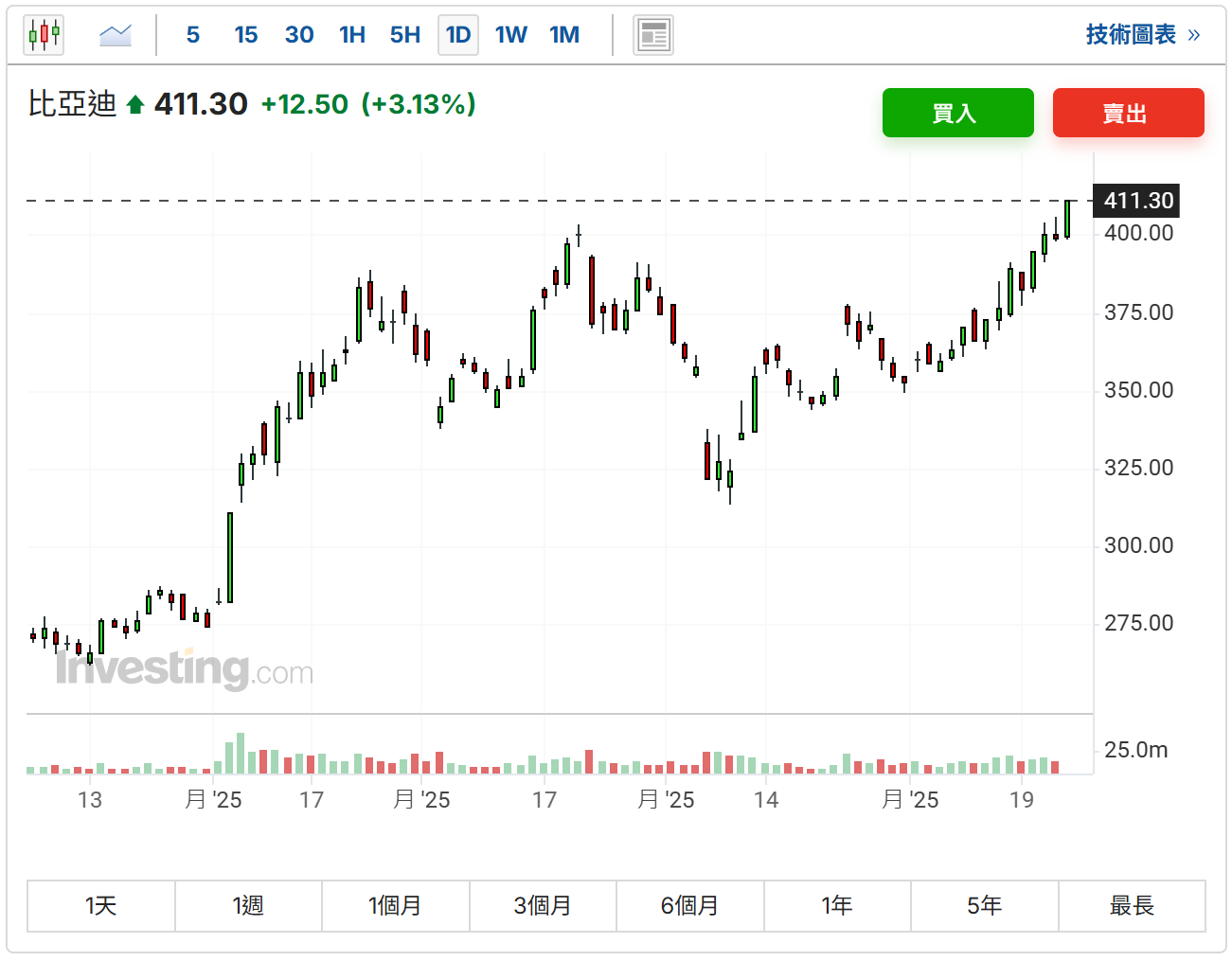Click the 325.00 axis label
1232x961 pixels.
pos(1138,468)
